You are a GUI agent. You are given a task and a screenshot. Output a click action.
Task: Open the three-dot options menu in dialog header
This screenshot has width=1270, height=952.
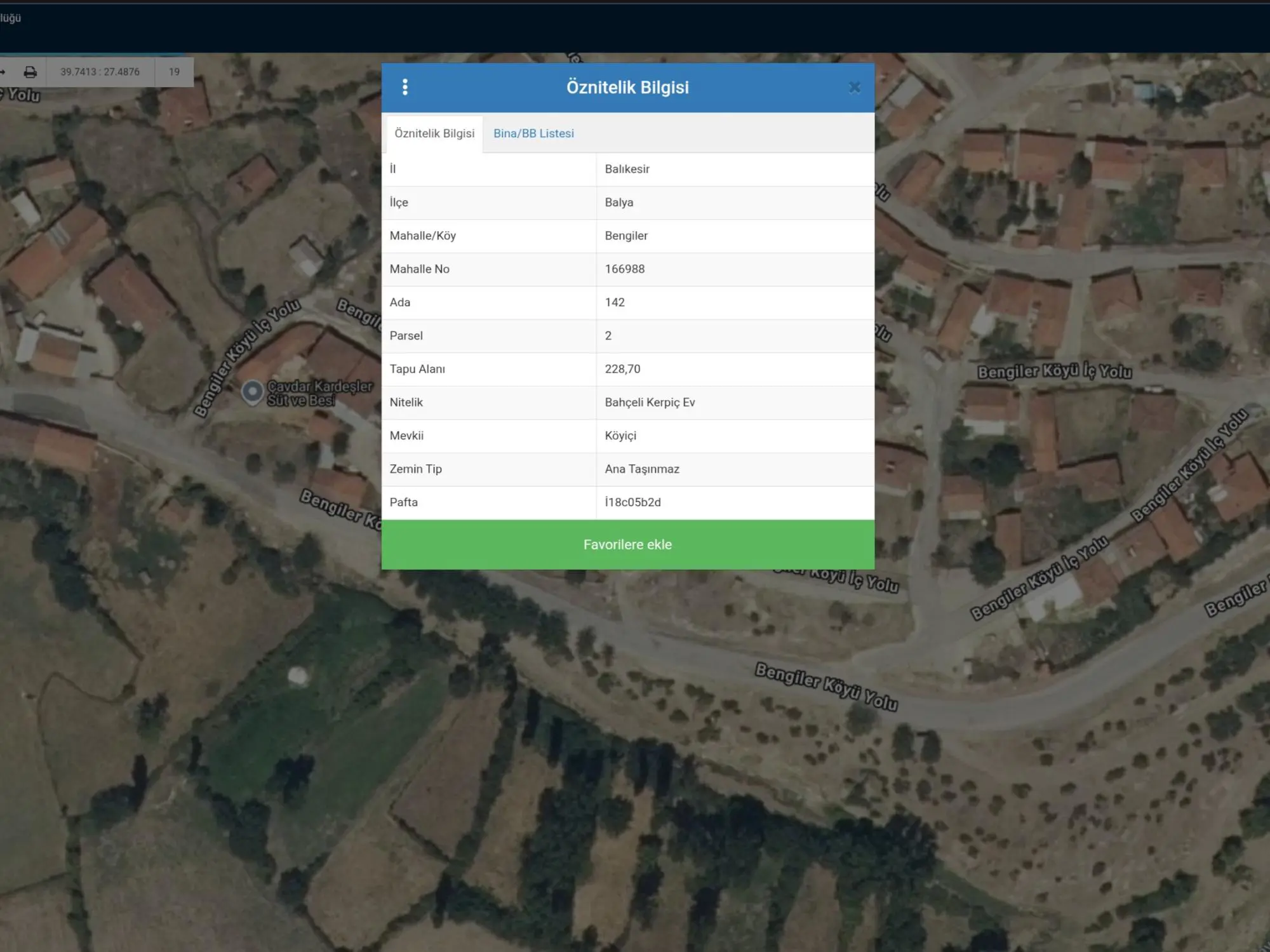[405, 87]
